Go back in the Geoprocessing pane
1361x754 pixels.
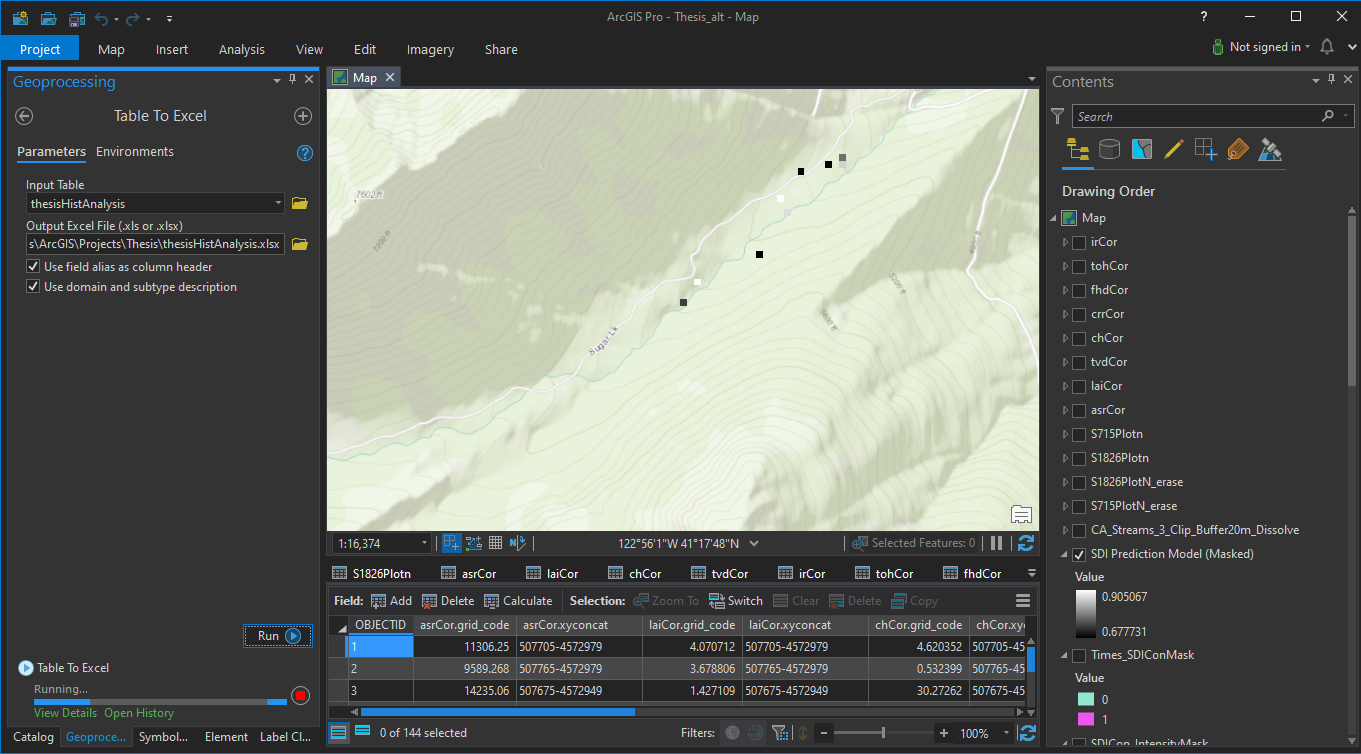point(25,116)
